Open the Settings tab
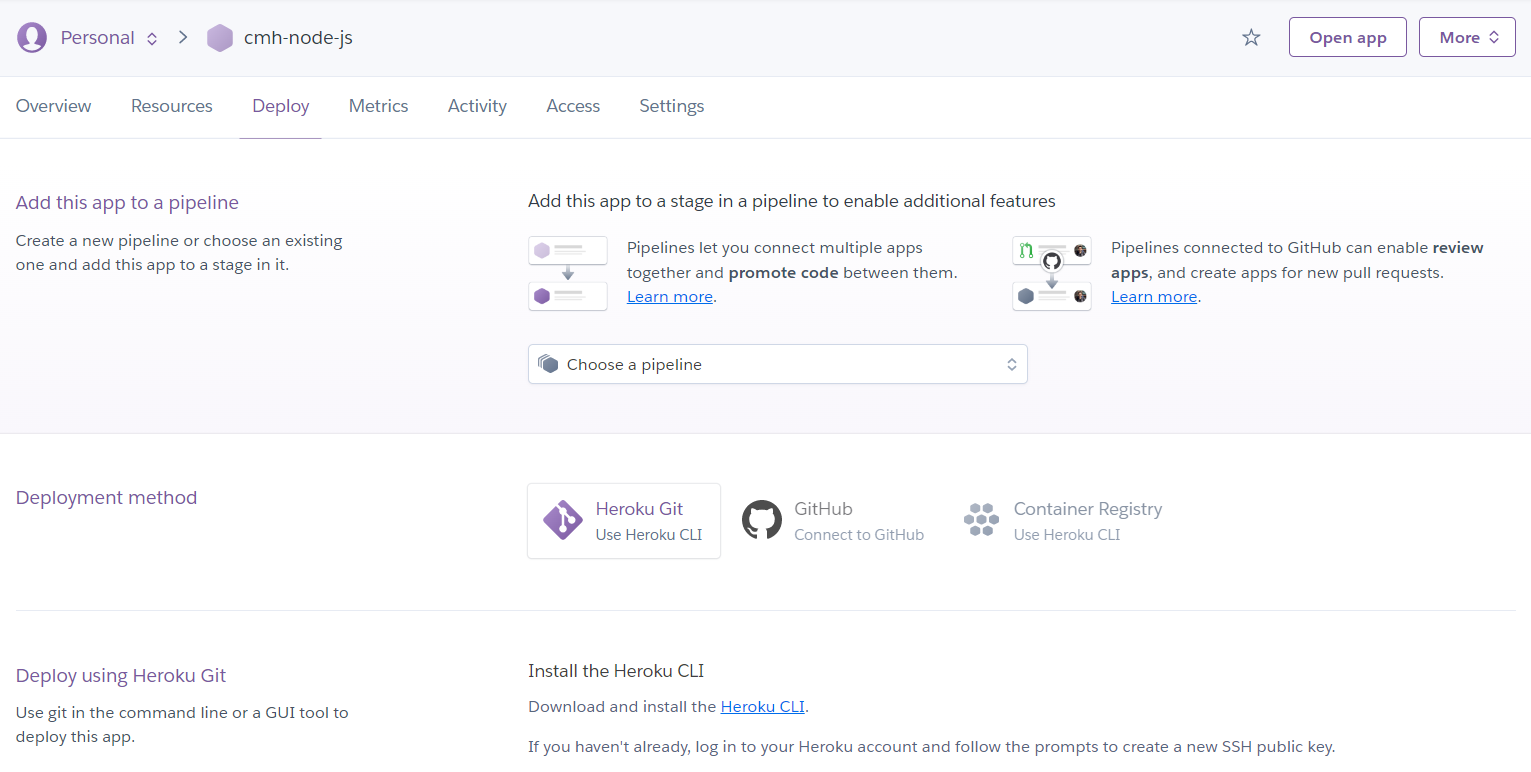This screenshot has height=772, width=1531. (672, 106)
